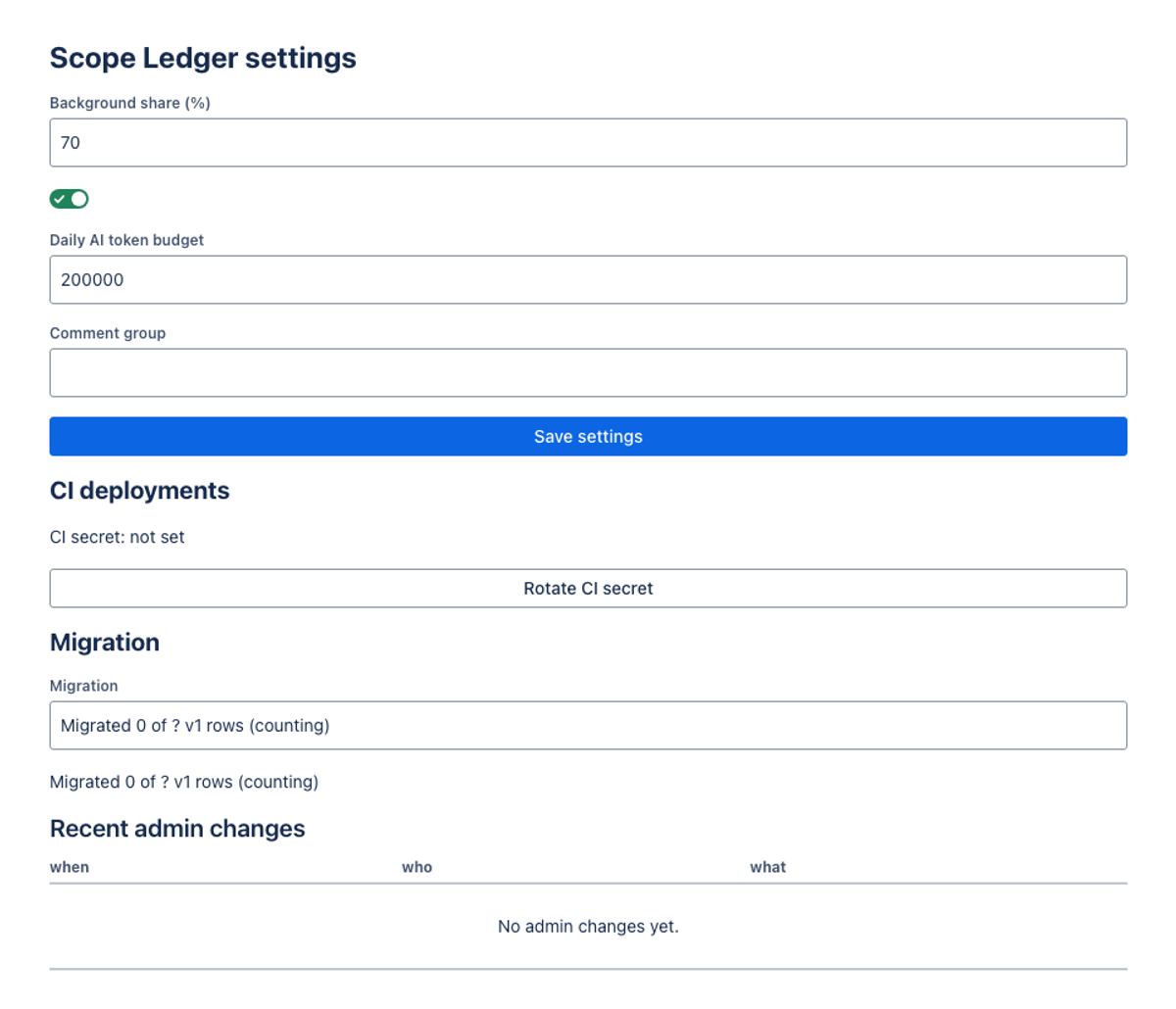Click the 'CI secret: not set' text
The height and width of the screenshot is (1009, 1176).
coord(117,537)
